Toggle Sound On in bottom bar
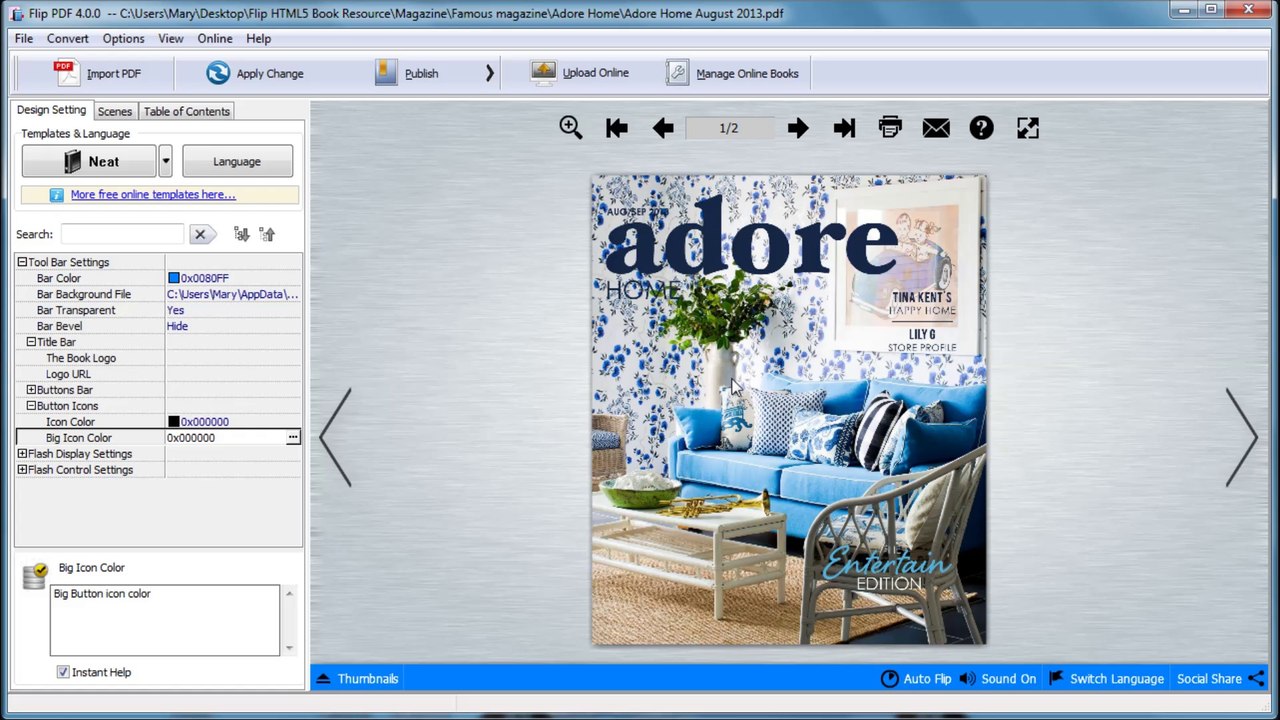The width and height of the screenshot is (1280, 720). click(x=997, y=679)
